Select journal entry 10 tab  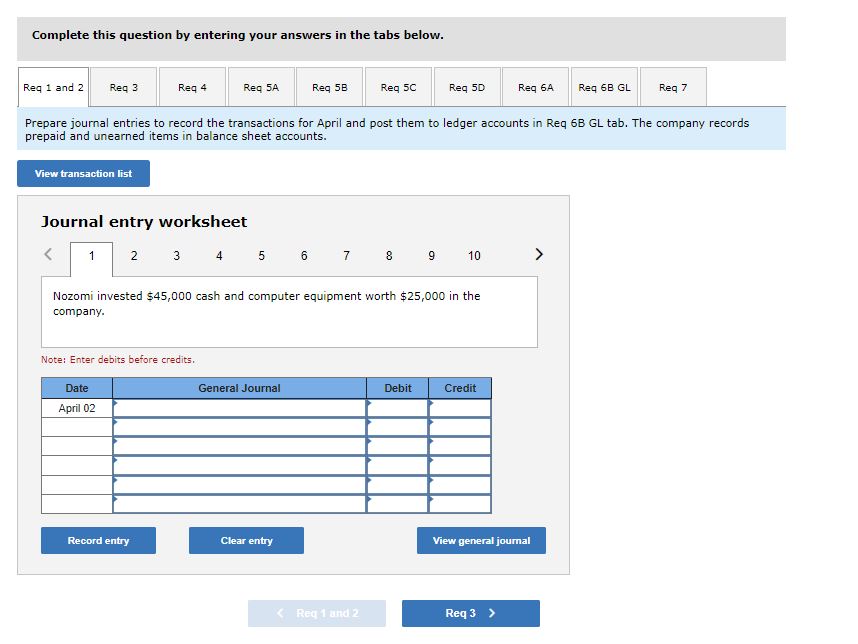474,256
